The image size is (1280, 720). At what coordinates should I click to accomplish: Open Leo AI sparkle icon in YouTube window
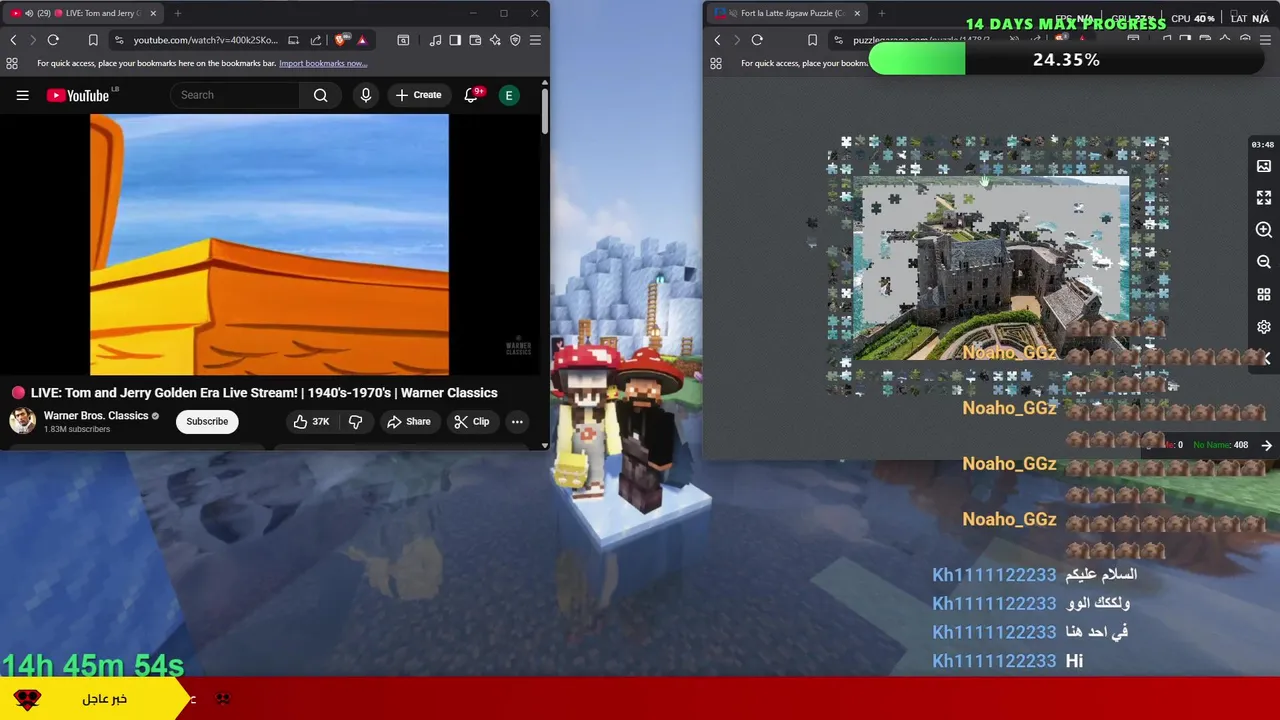[x=495, y=40]
